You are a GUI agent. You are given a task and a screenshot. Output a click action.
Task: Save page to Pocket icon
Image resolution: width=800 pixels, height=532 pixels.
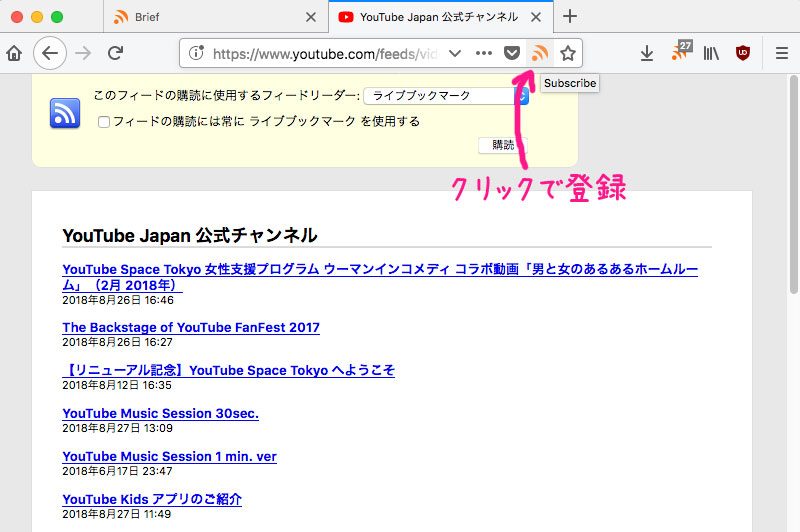point(512,53)
